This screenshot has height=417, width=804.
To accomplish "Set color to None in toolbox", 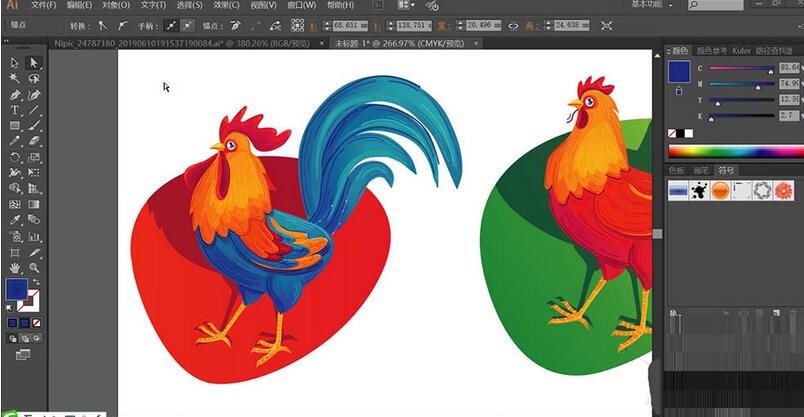I will tap(37, 323).
